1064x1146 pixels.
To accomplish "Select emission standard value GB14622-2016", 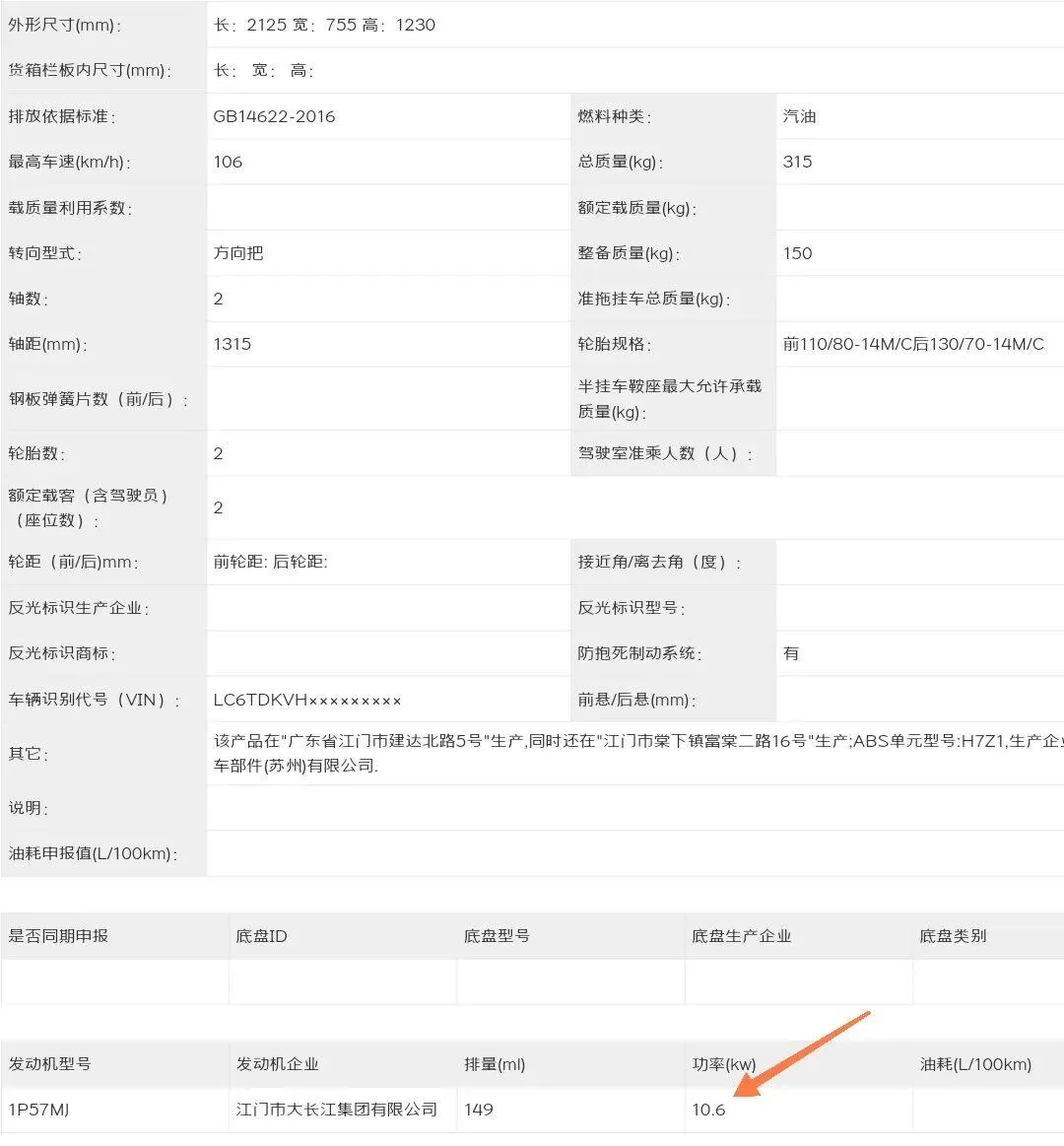I will (x=274, y=117).
